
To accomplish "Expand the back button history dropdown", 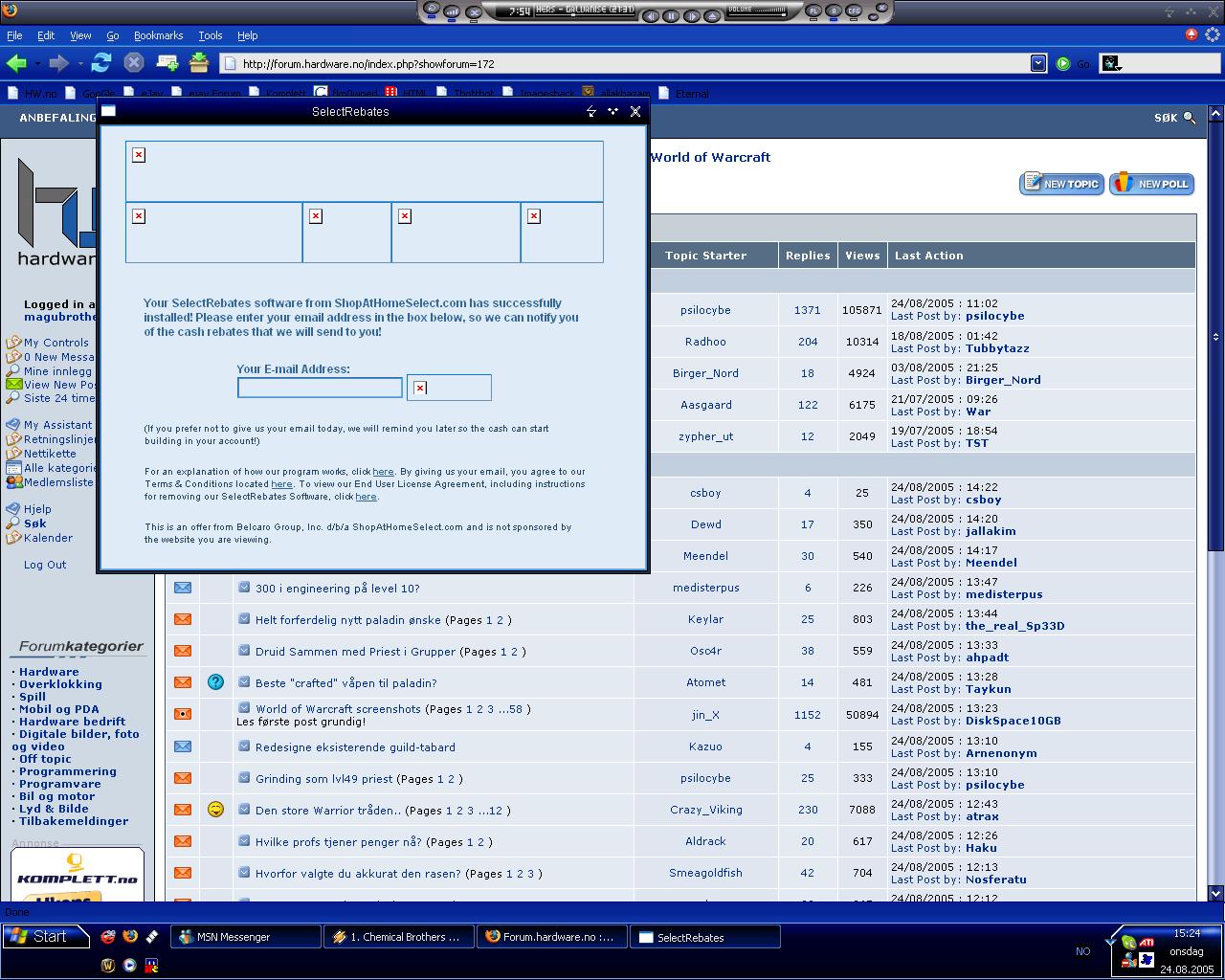I will coord(37,64).
